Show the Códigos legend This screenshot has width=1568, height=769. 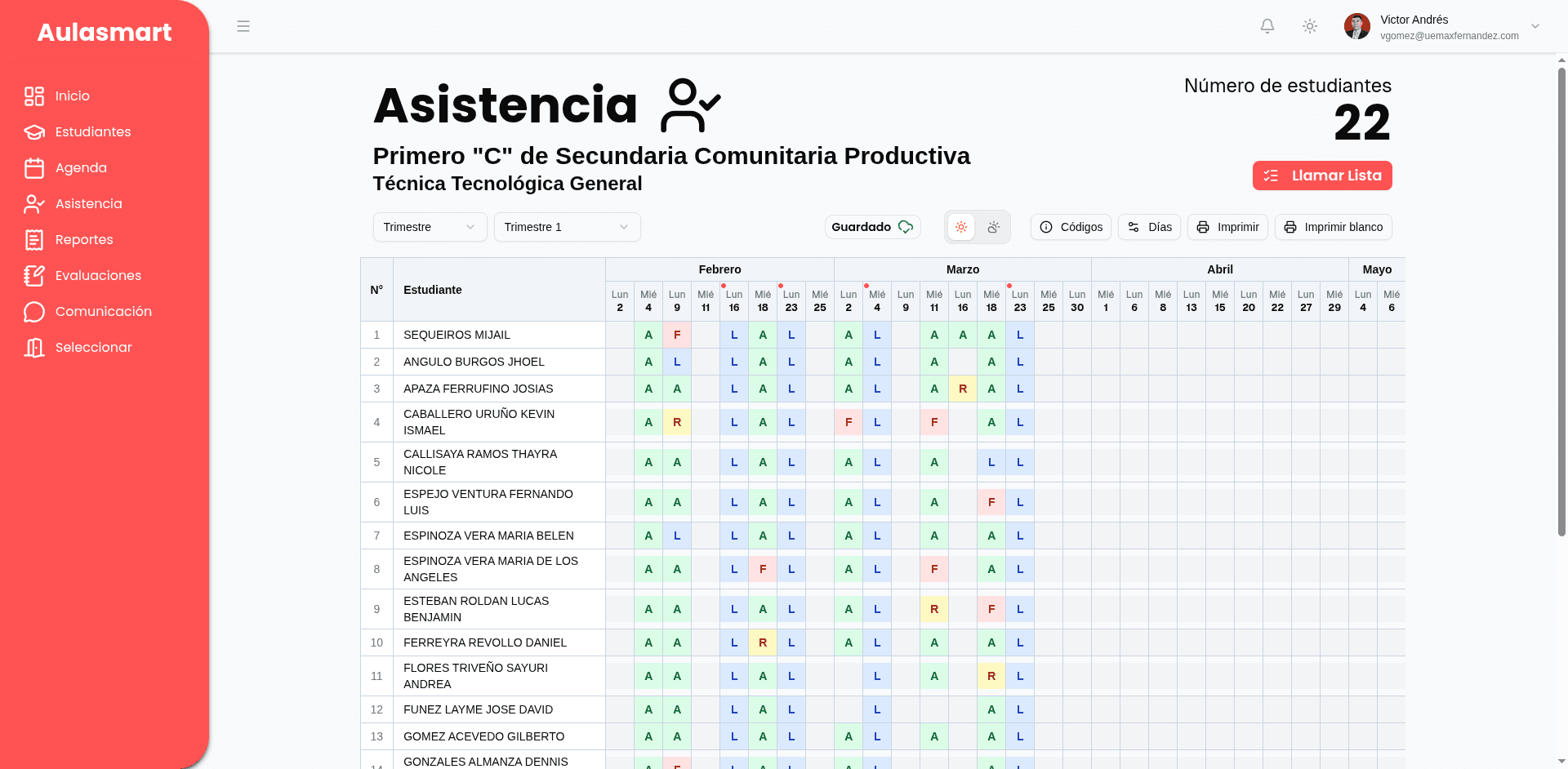pos(1071,227)
